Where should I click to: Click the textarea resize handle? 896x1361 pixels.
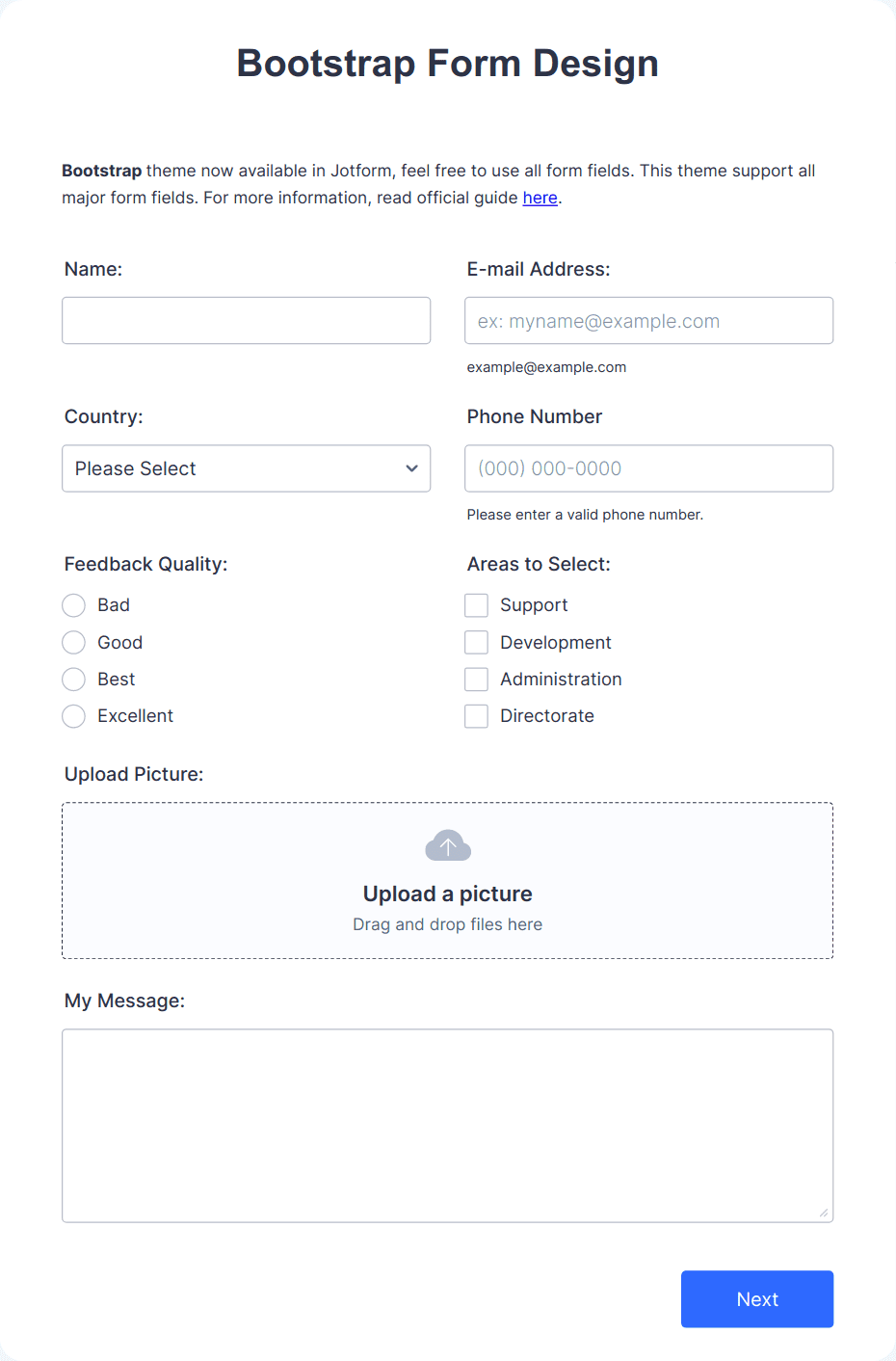pos(825,1214)
